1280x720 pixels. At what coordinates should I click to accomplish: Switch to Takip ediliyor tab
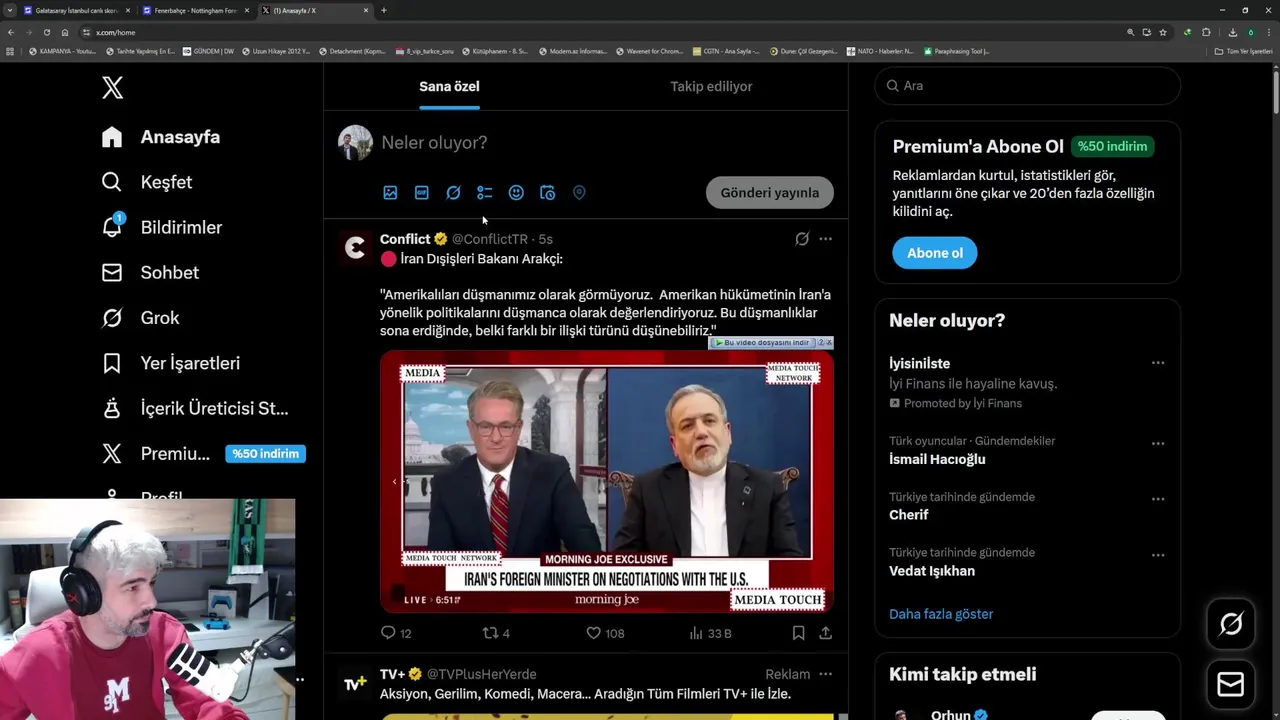(x=711, y=86)
